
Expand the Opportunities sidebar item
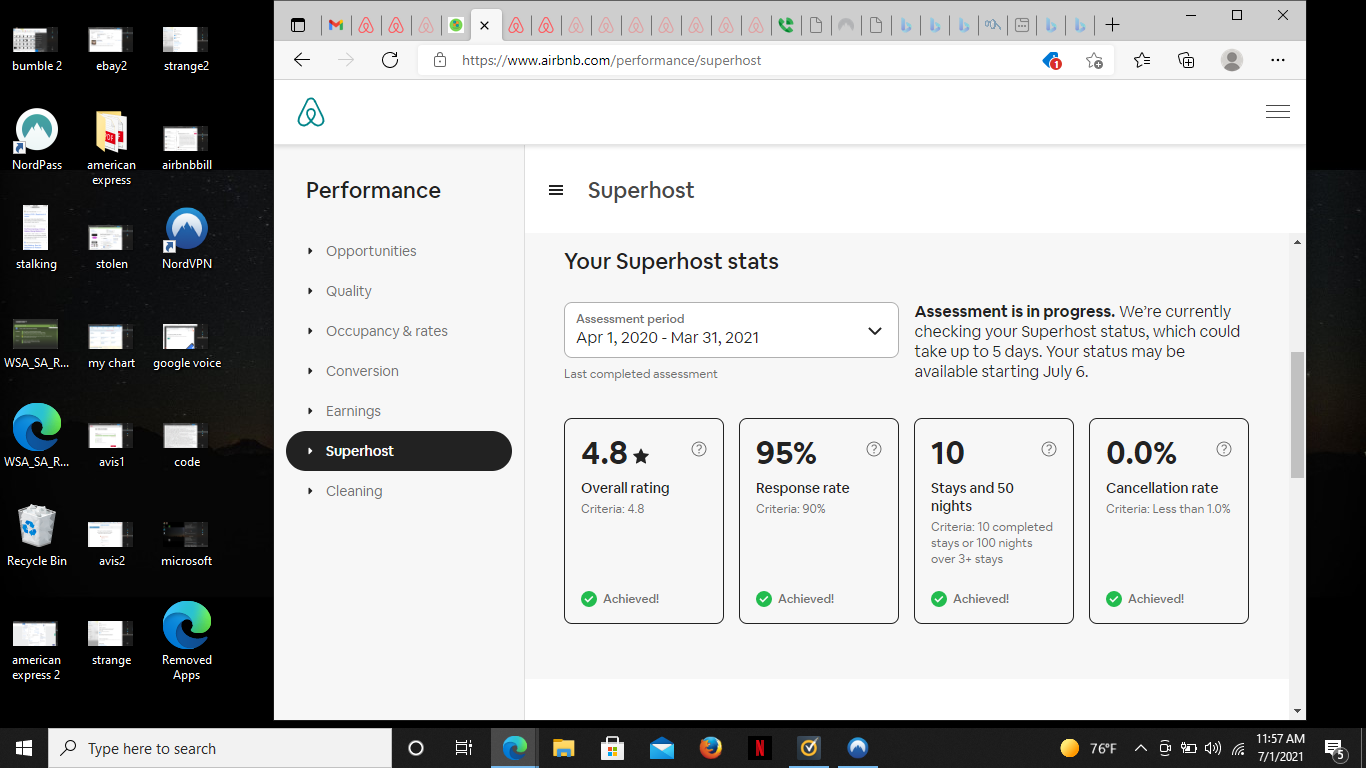click(x=370, y=251)
